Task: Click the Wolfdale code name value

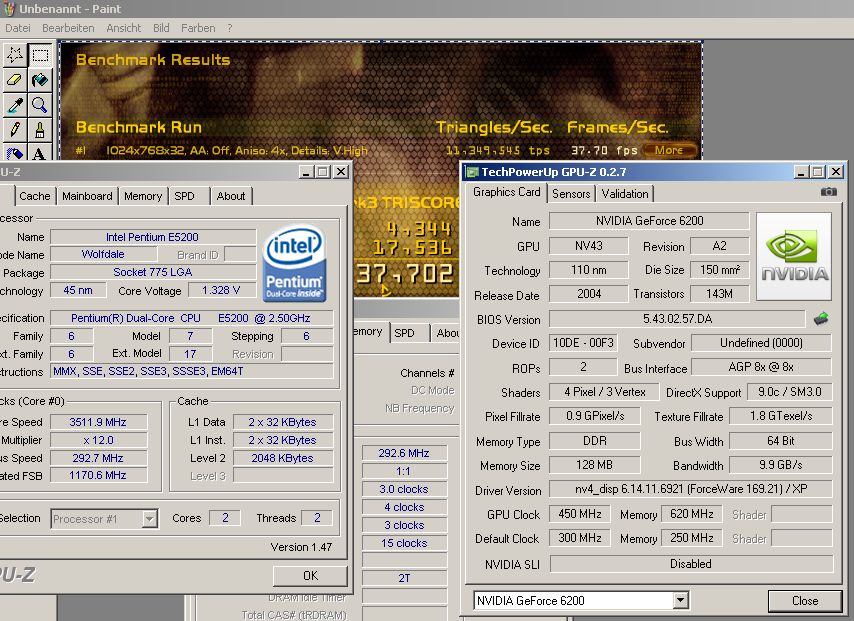Action: (103, 254)
